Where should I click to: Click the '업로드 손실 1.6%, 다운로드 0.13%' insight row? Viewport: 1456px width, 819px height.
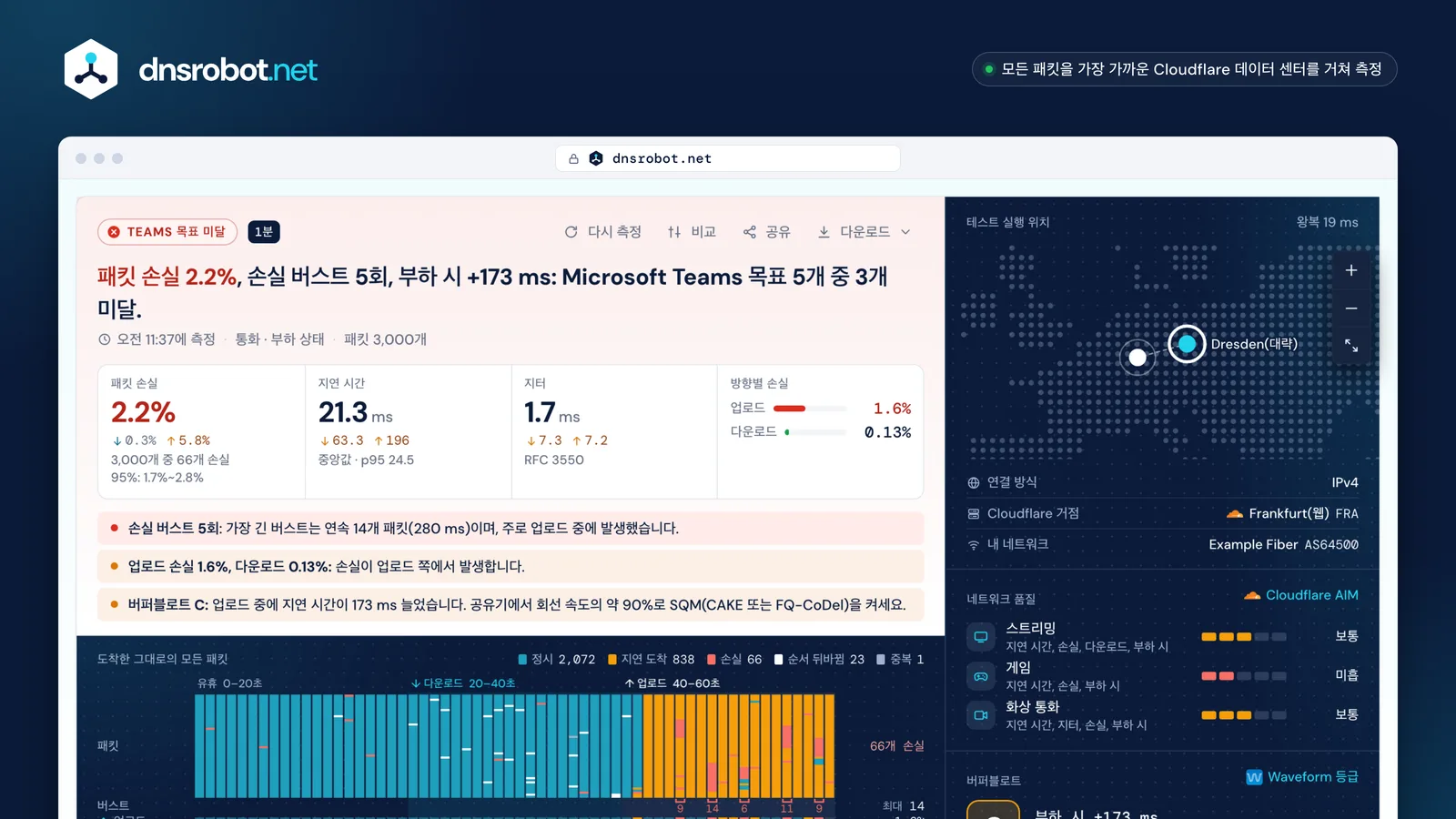[x=511, y=566]
